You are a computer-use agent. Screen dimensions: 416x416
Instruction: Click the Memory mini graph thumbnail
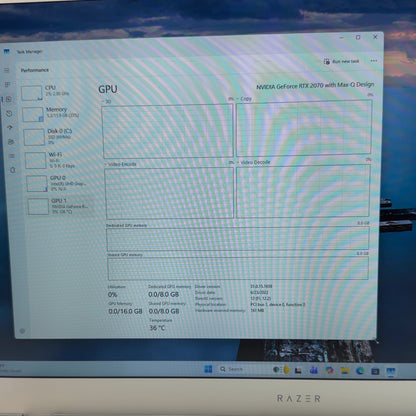pos(33,114)
